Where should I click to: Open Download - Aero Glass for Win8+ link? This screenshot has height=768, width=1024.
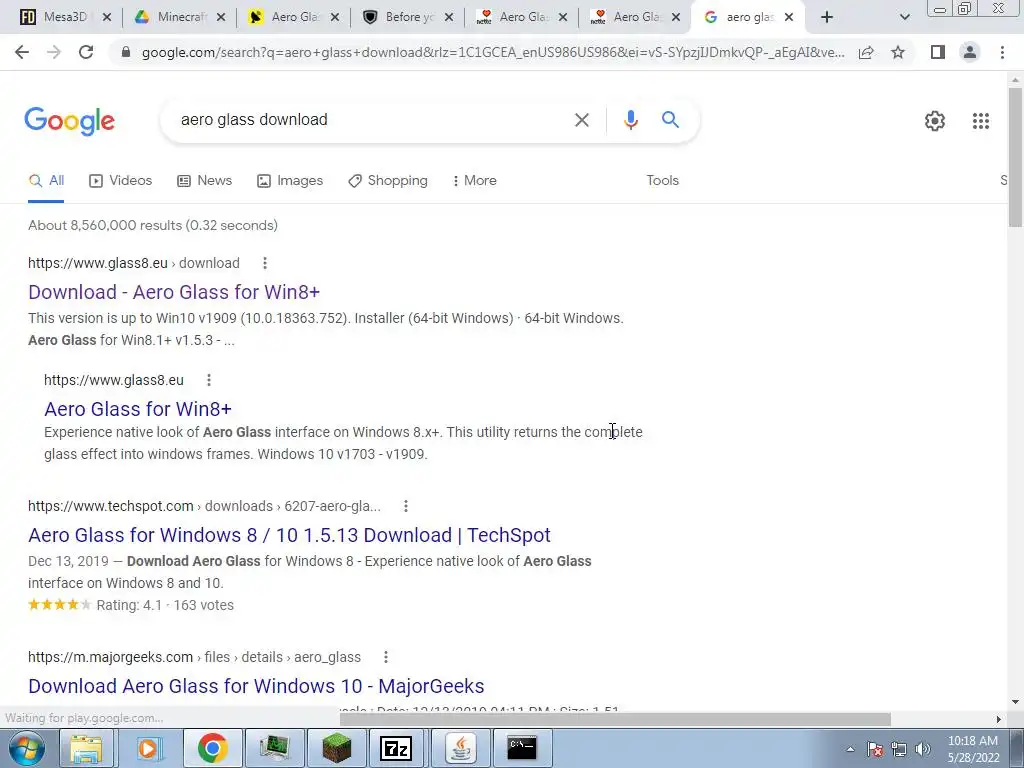174,292
